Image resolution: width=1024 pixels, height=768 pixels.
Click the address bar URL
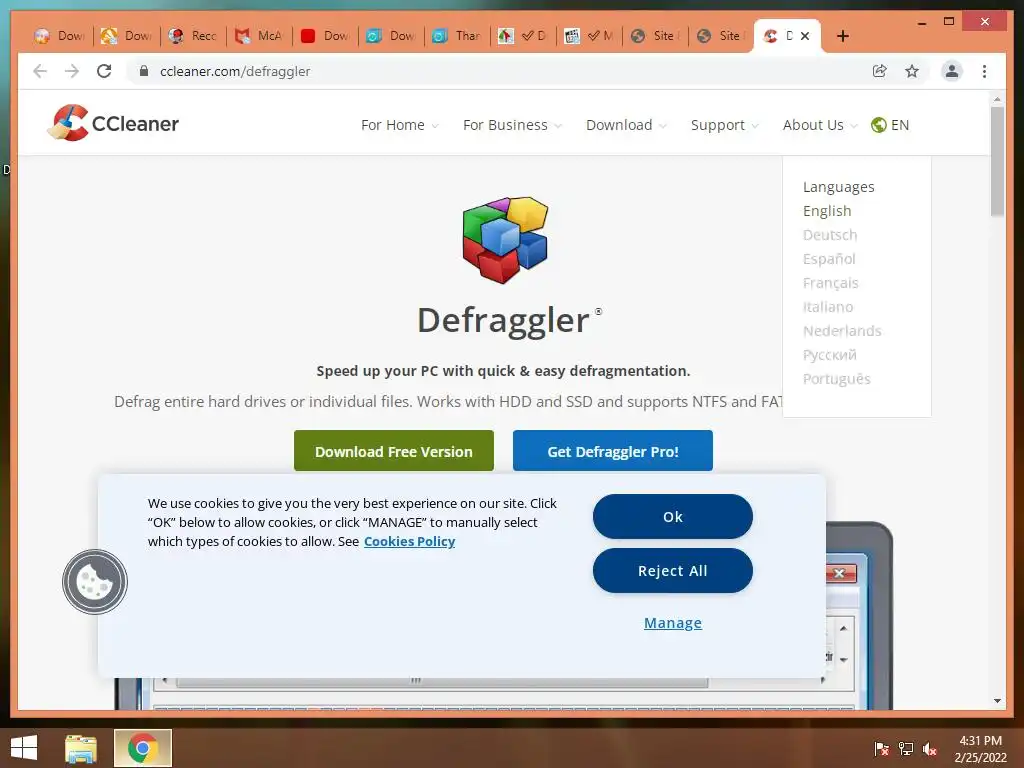click(235, 71)
